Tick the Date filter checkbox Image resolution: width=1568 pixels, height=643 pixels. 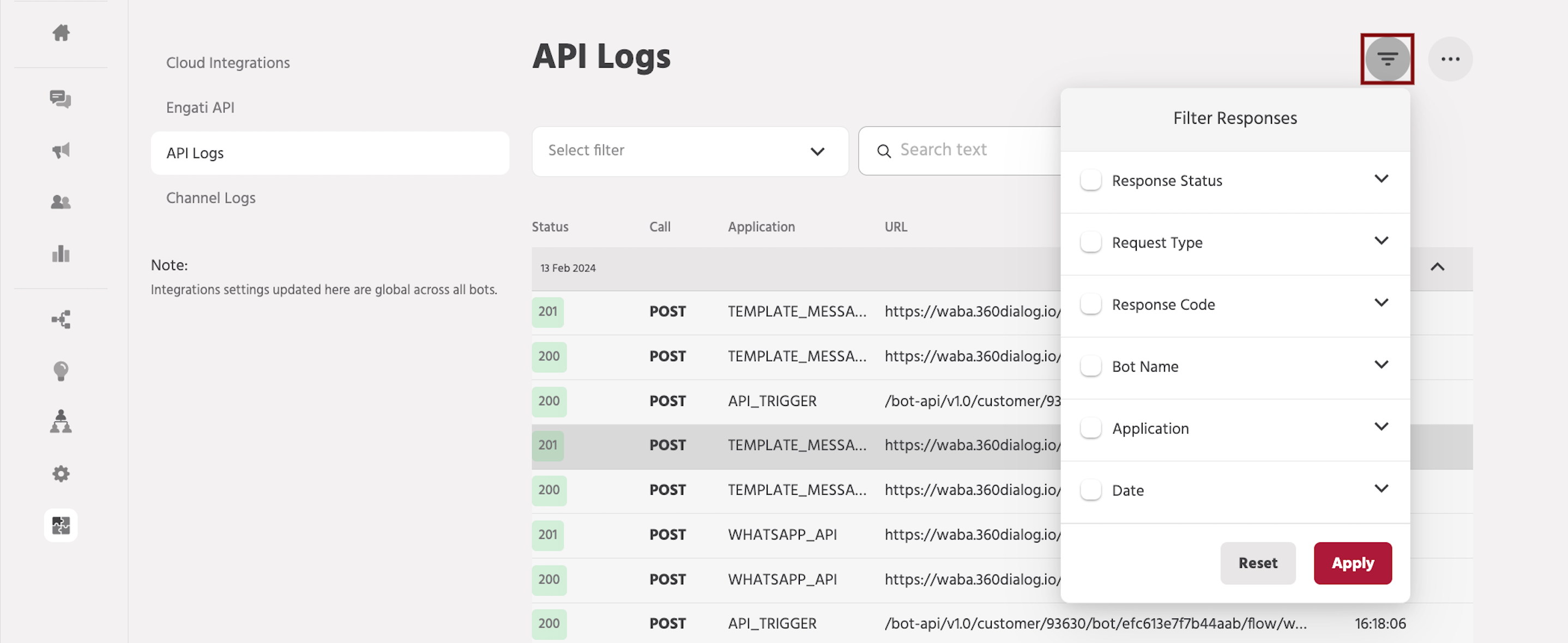point(1090,489)
